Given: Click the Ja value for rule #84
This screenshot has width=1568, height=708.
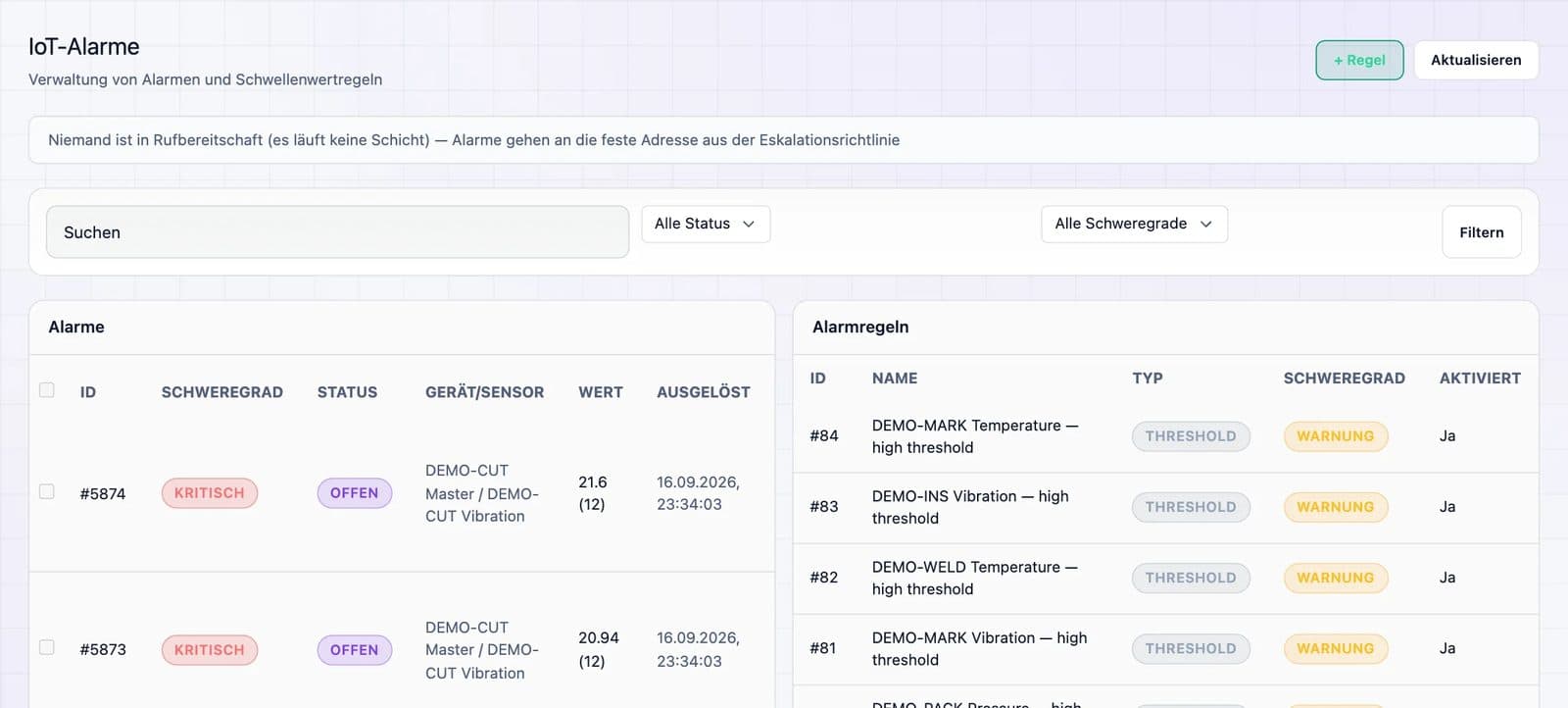Looking at the screenshot, I should [1447, 436].
